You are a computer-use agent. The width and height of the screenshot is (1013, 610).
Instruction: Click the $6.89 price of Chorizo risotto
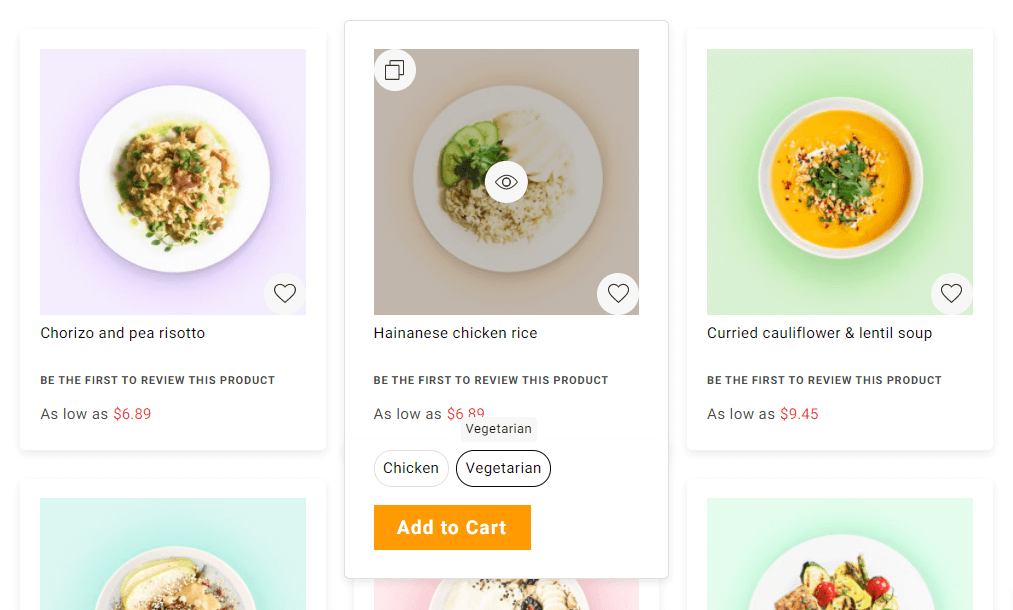(132, 414)
